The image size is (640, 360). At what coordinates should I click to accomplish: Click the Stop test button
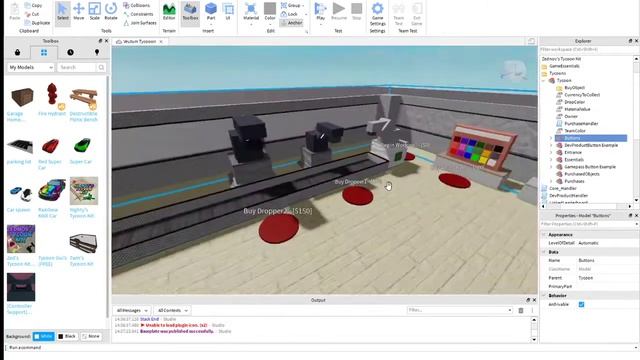pos(356,11)
